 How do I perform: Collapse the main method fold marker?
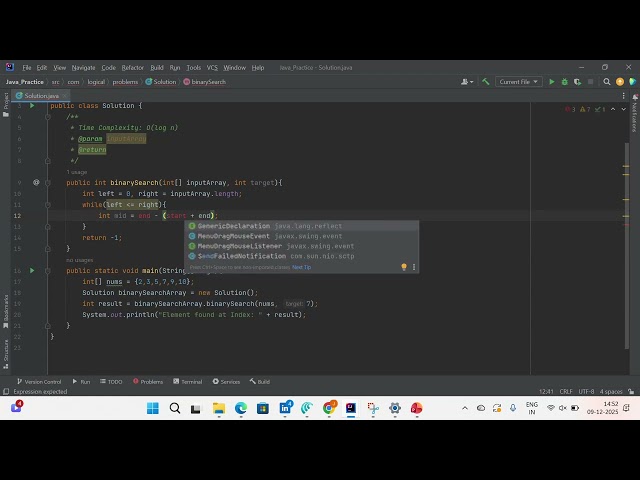48,271
